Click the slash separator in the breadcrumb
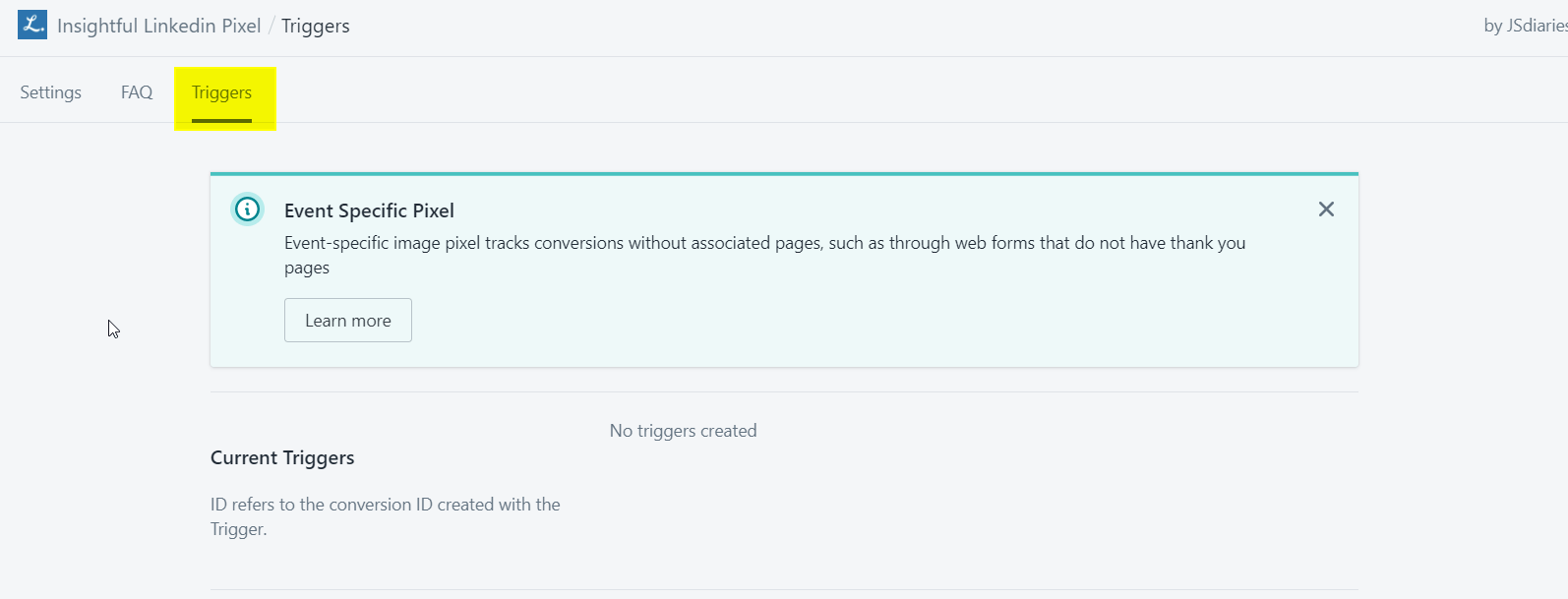 click(x=271, y=26)
